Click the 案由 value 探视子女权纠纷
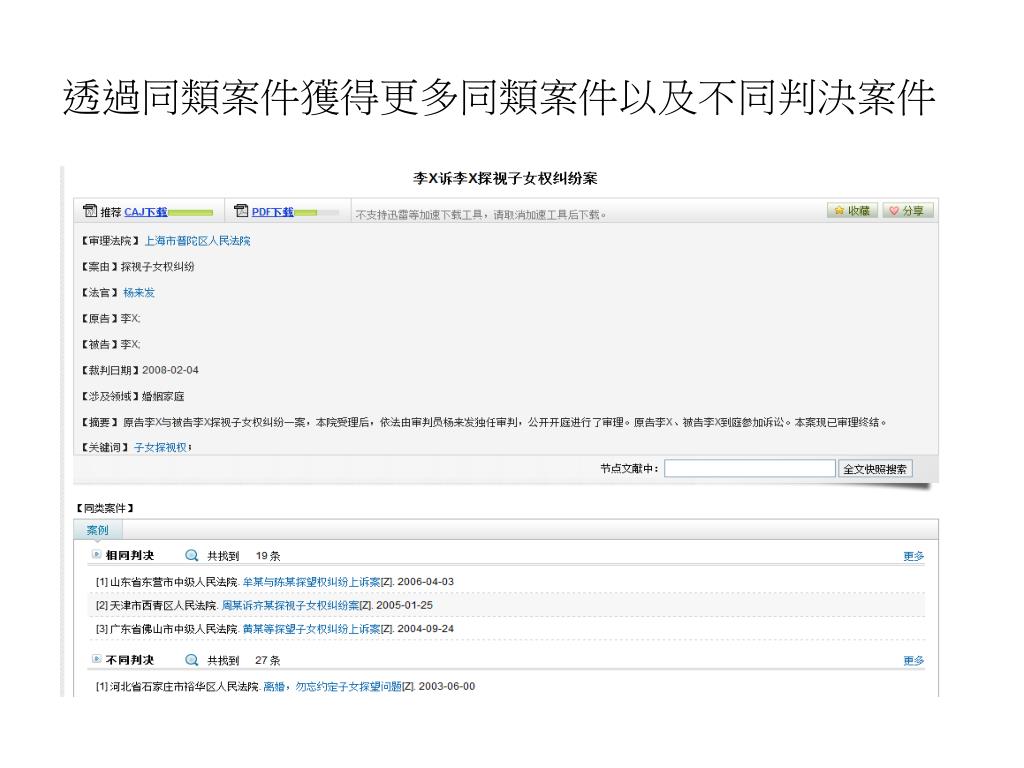The height and width of the screenshot is (768, 1024). click(x=157, y=266)
